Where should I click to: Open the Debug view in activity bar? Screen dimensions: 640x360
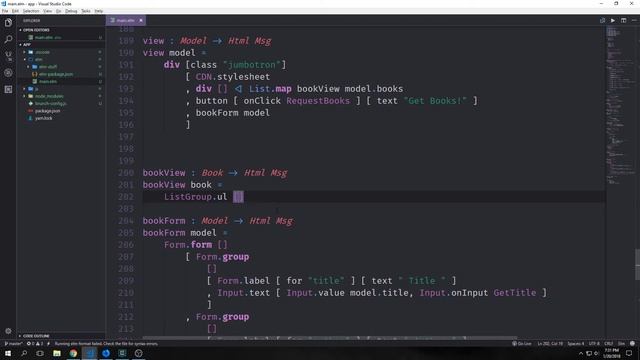(8, 73)
